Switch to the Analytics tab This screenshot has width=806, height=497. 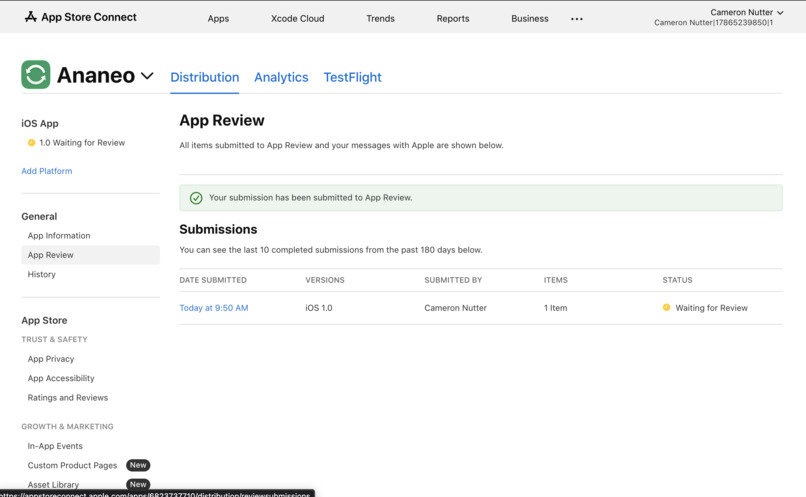pos(281,77)
